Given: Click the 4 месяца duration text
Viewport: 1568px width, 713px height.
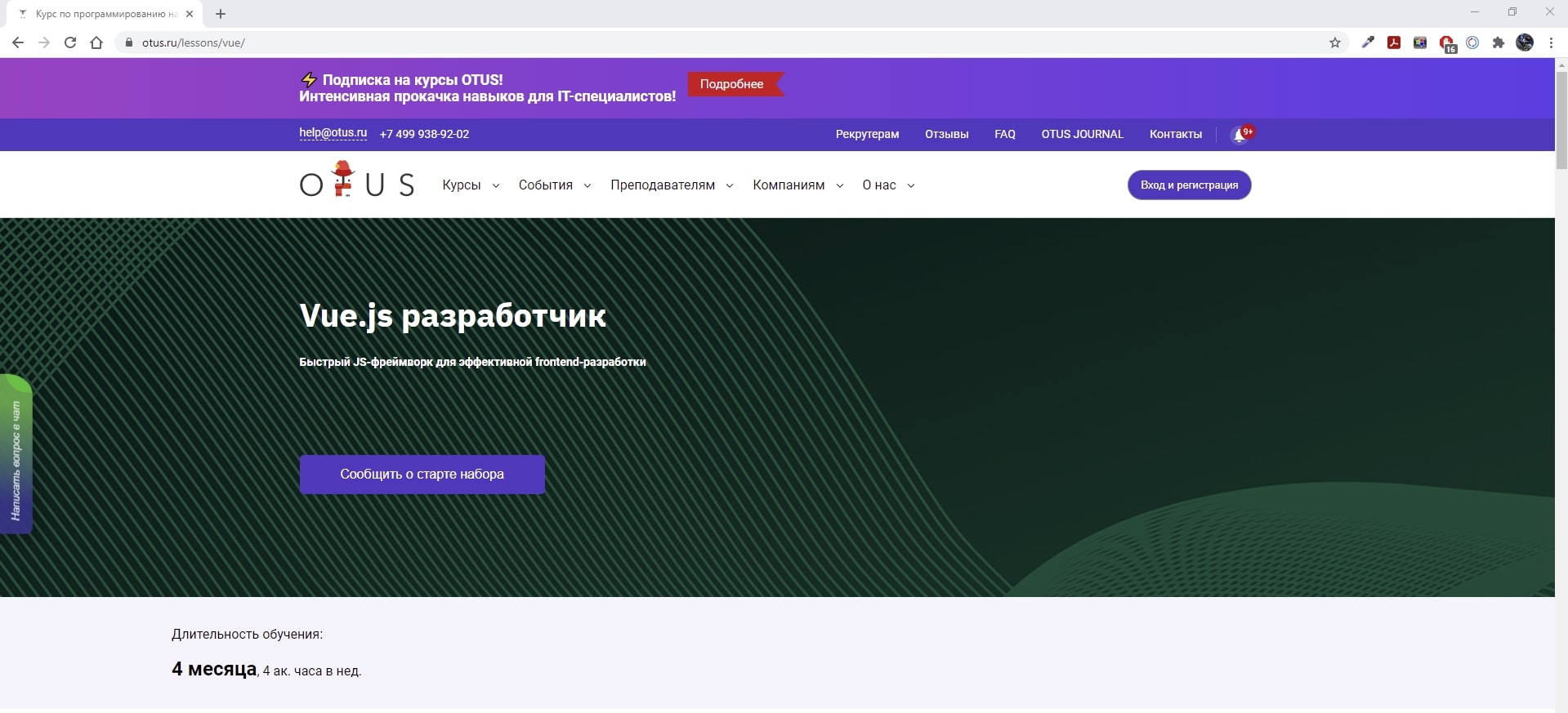Looking at the screenshot, I should click(x=214, y=669).
